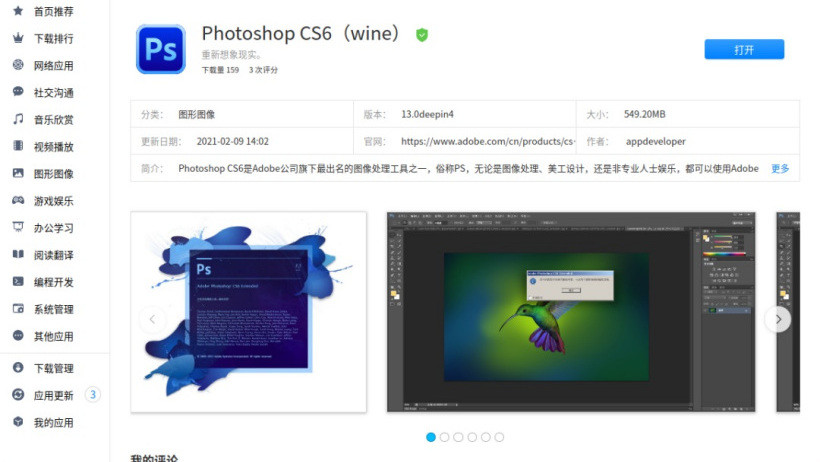
Task: Click the terminal icon beside 编程开发
Action: point(18,281)
